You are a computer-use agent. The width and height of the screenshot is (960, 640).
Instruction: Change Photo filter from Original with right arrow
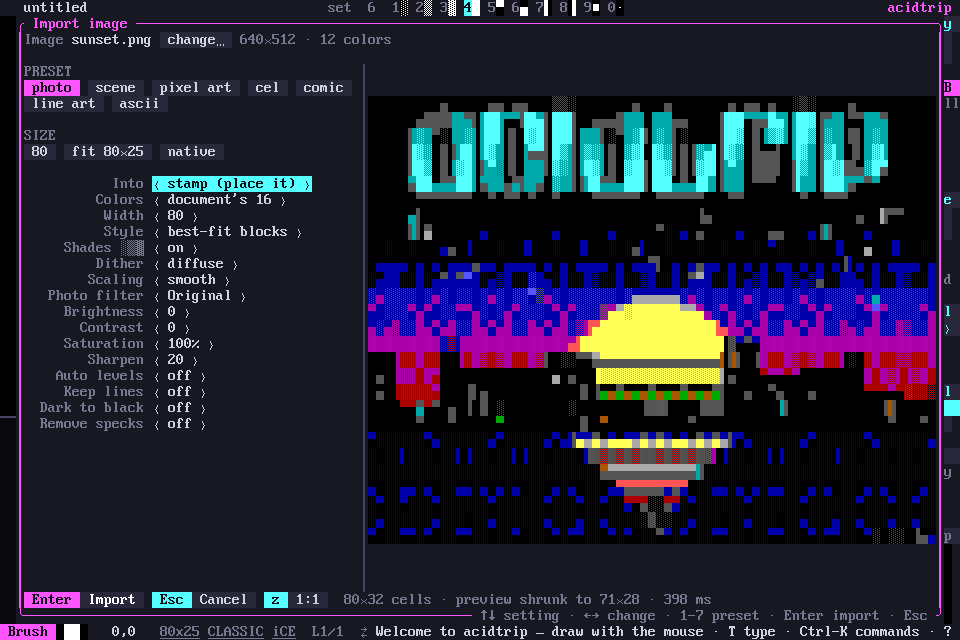pos(243,296)
